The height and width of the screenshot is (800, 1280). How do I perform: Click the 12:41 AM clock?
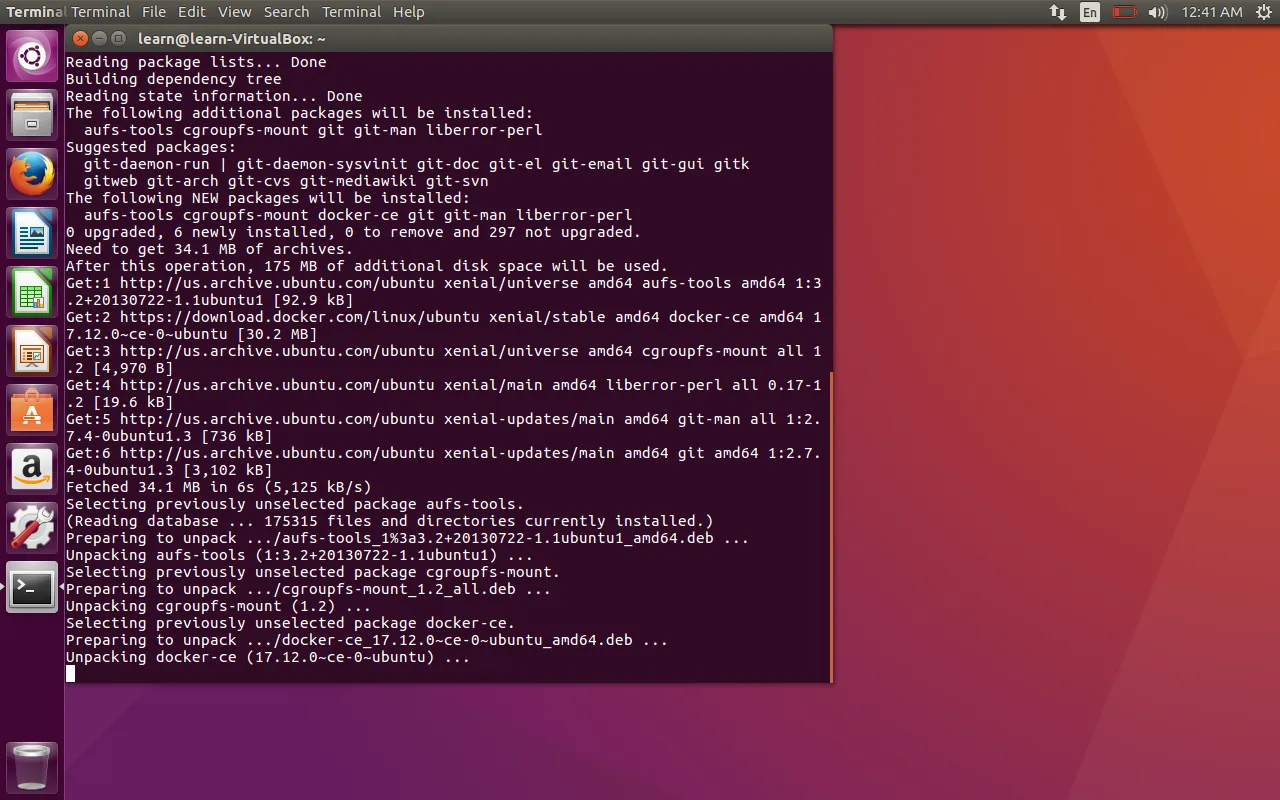point(1212,12)
